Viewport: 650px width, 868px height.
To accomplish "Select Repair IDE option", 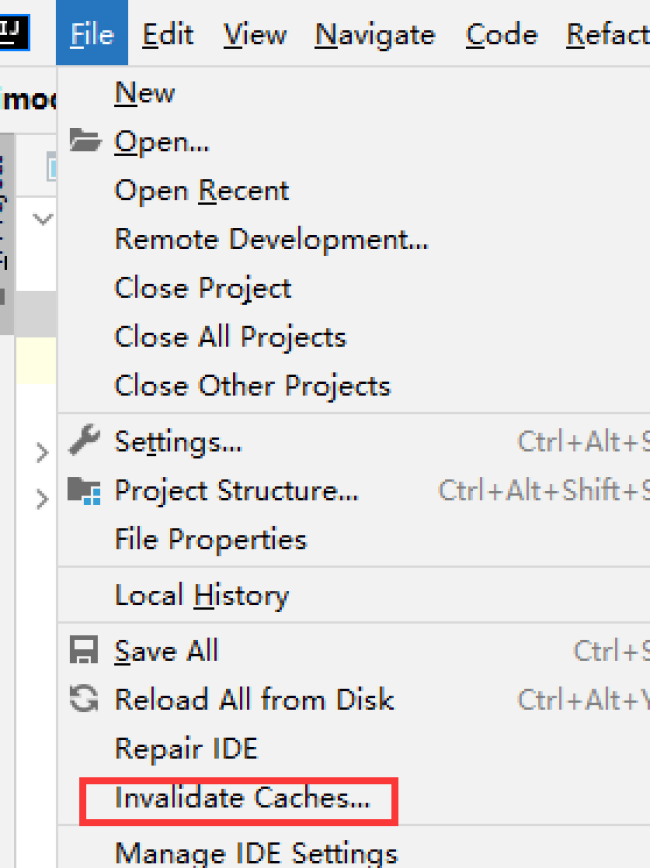I will click(186, 748).
